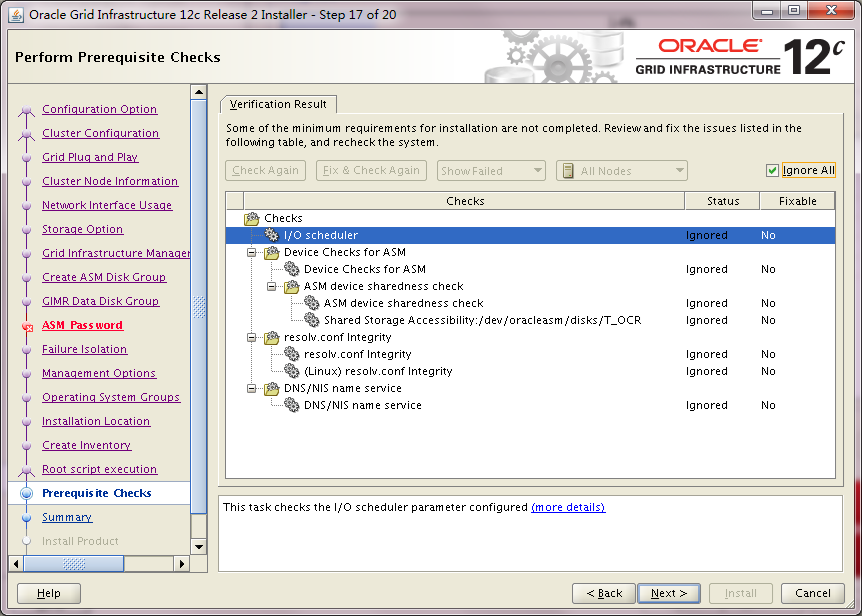
Task: Go to Network Interface Usage step
Action: tap(107, 206)
